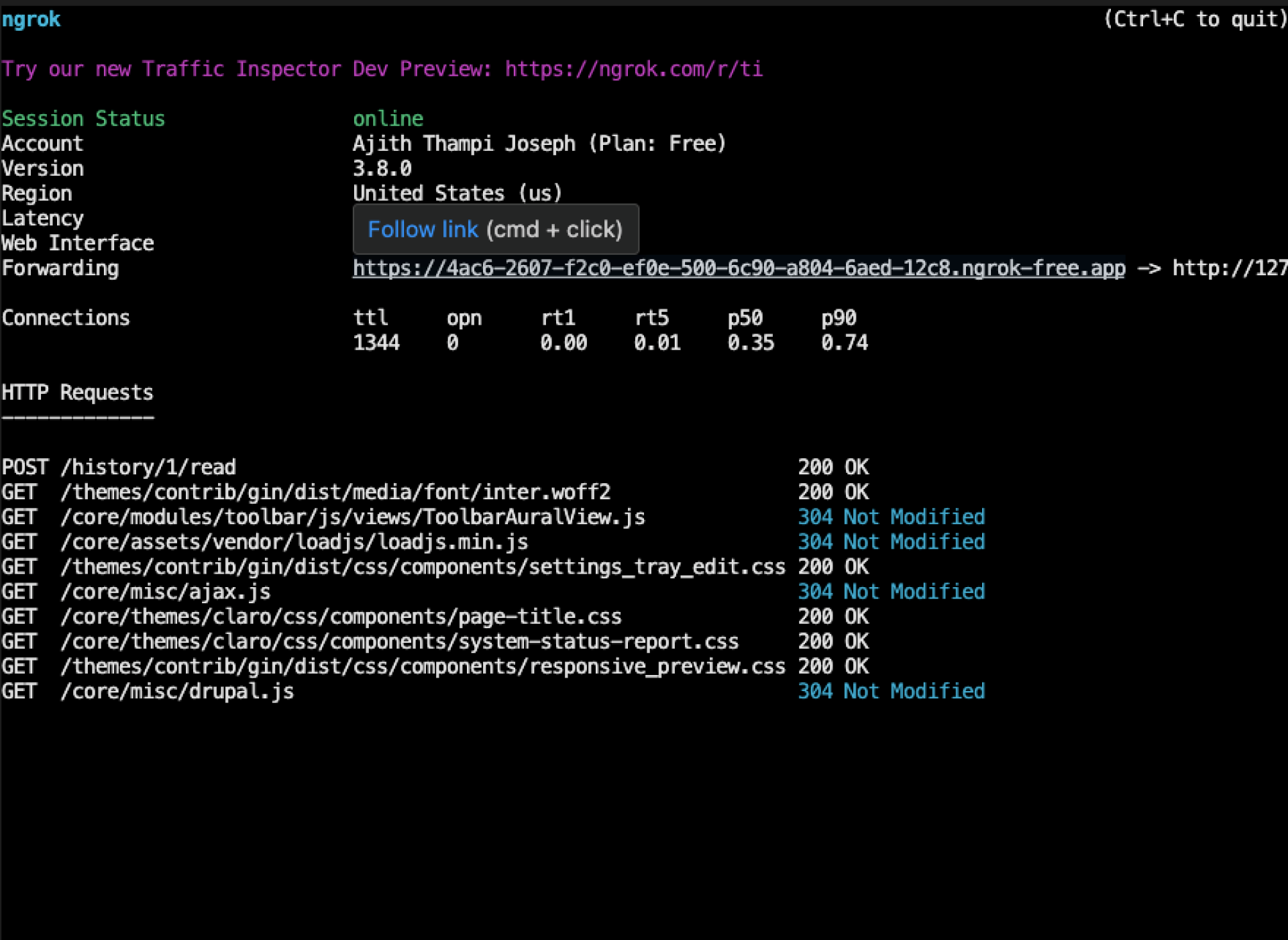1288x940 pixels.
Task: Follow the ngrok forwarding URL link
Action: (x=737, y=268)
